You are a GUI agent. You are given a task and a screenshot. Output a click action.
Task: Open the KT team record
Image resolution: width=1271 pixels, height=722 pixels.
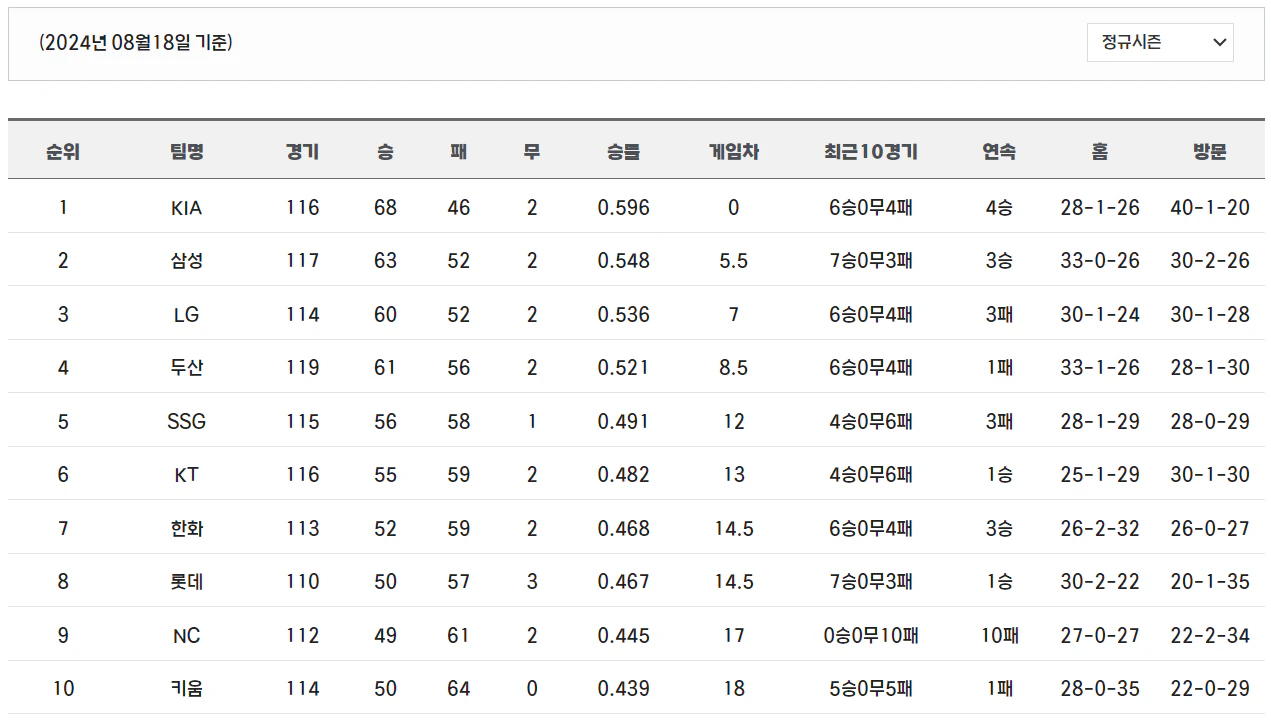pos(188,474)
